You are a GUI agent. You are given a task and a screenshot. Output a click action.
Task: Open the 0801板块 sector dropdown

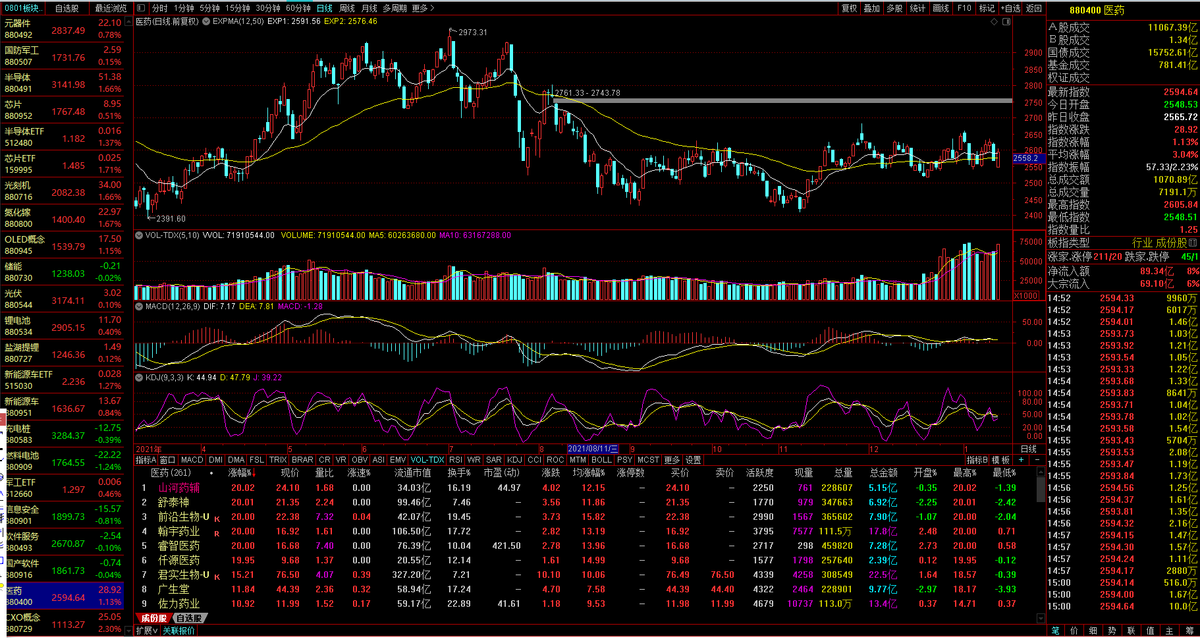click(x=23, y=7)
